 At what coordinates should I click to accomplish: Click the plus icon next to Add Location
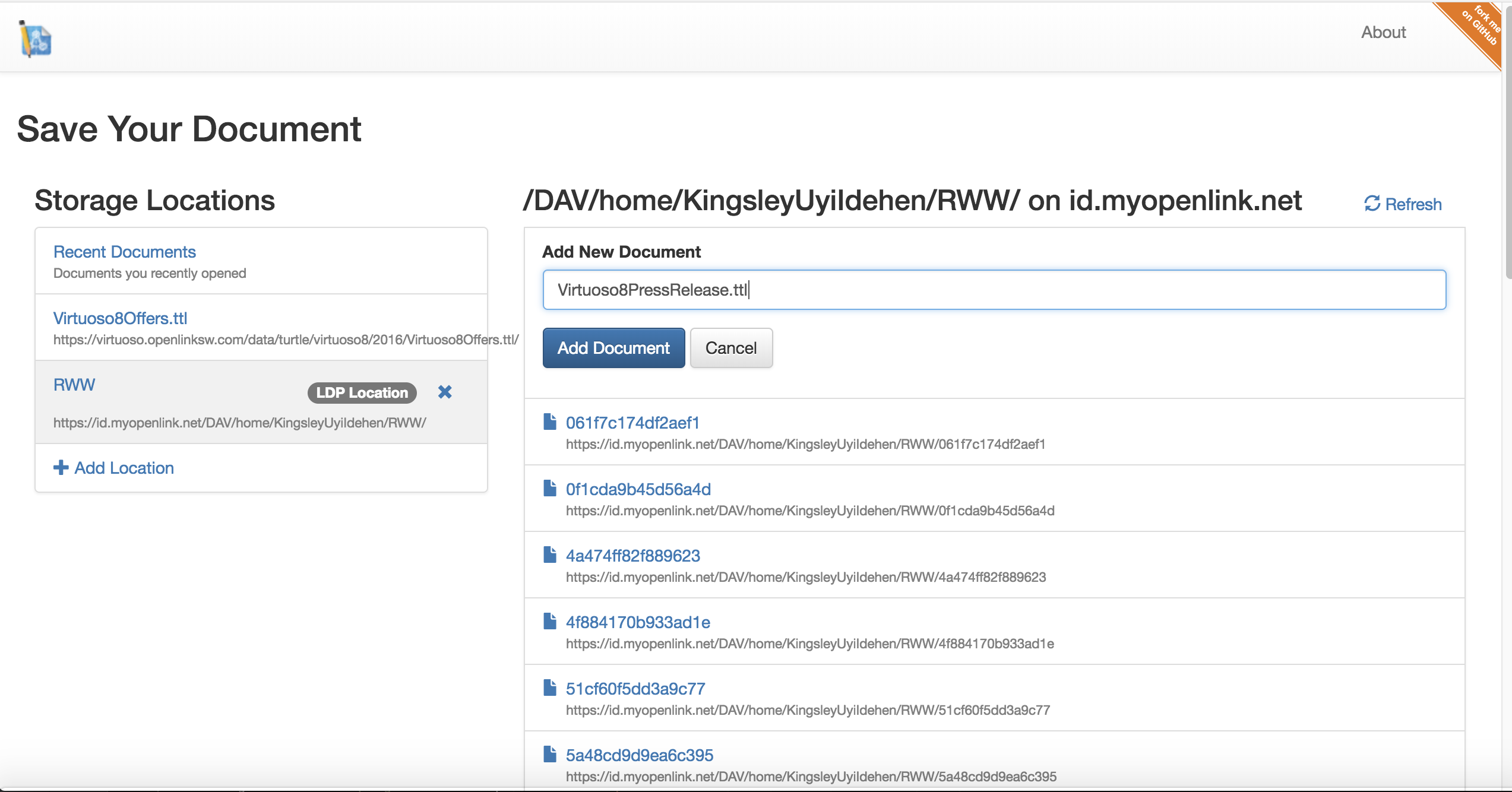pyautogui.click(x=60, y=468)
